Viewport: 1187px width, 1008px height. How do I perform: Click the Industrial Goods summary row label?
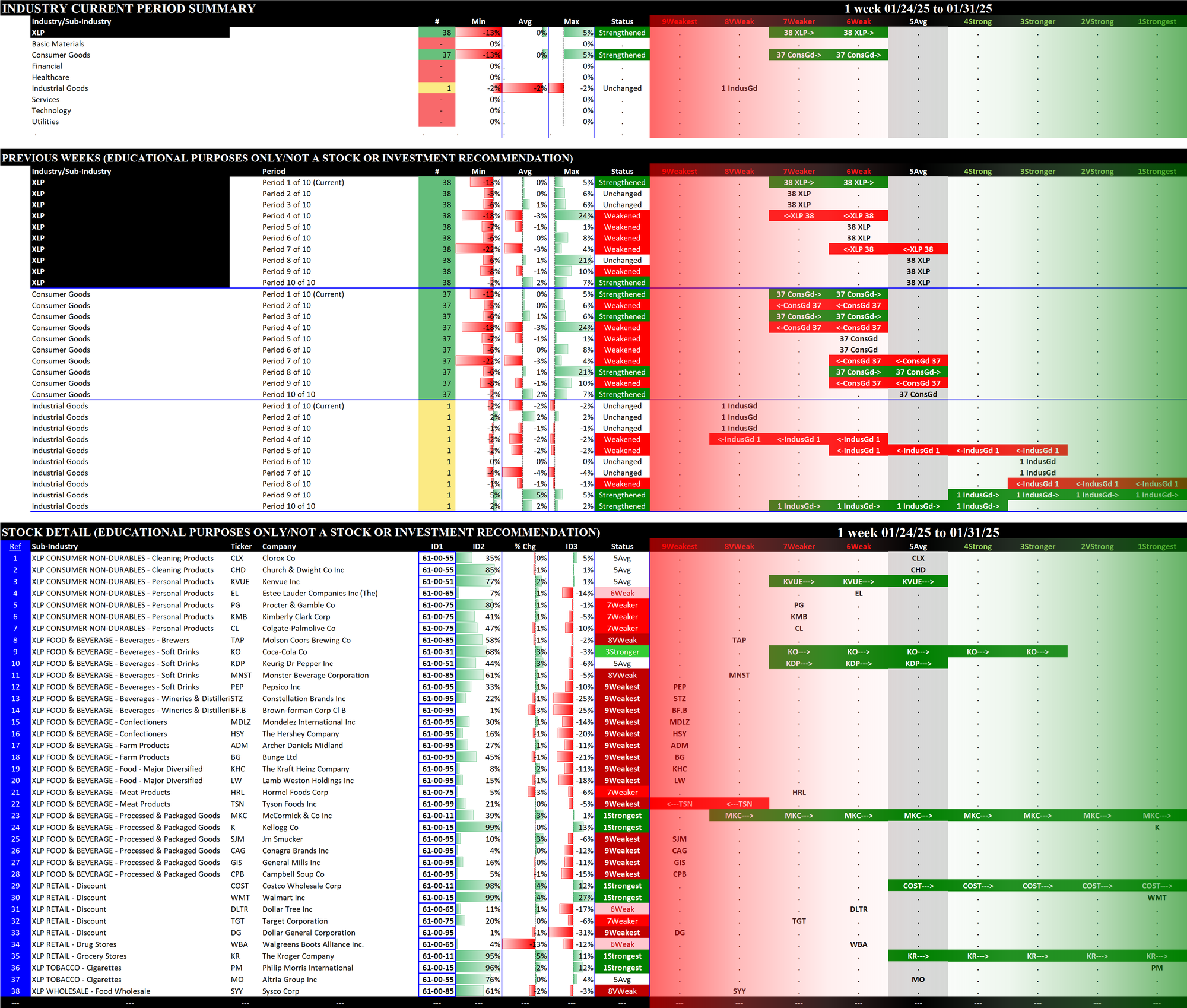(x=60, y=88)
